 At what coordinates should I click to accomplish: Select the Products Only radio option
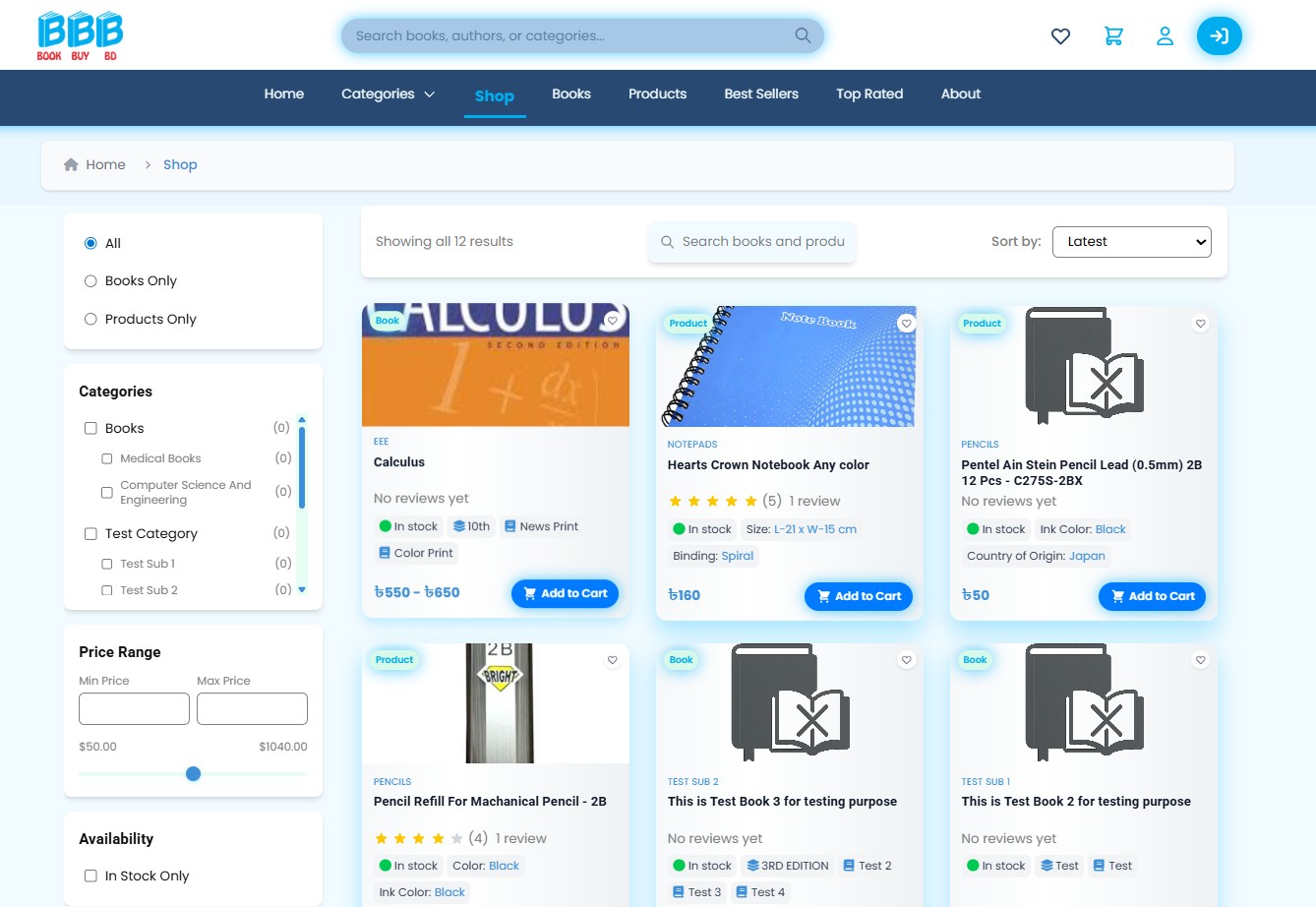point(90,319)
